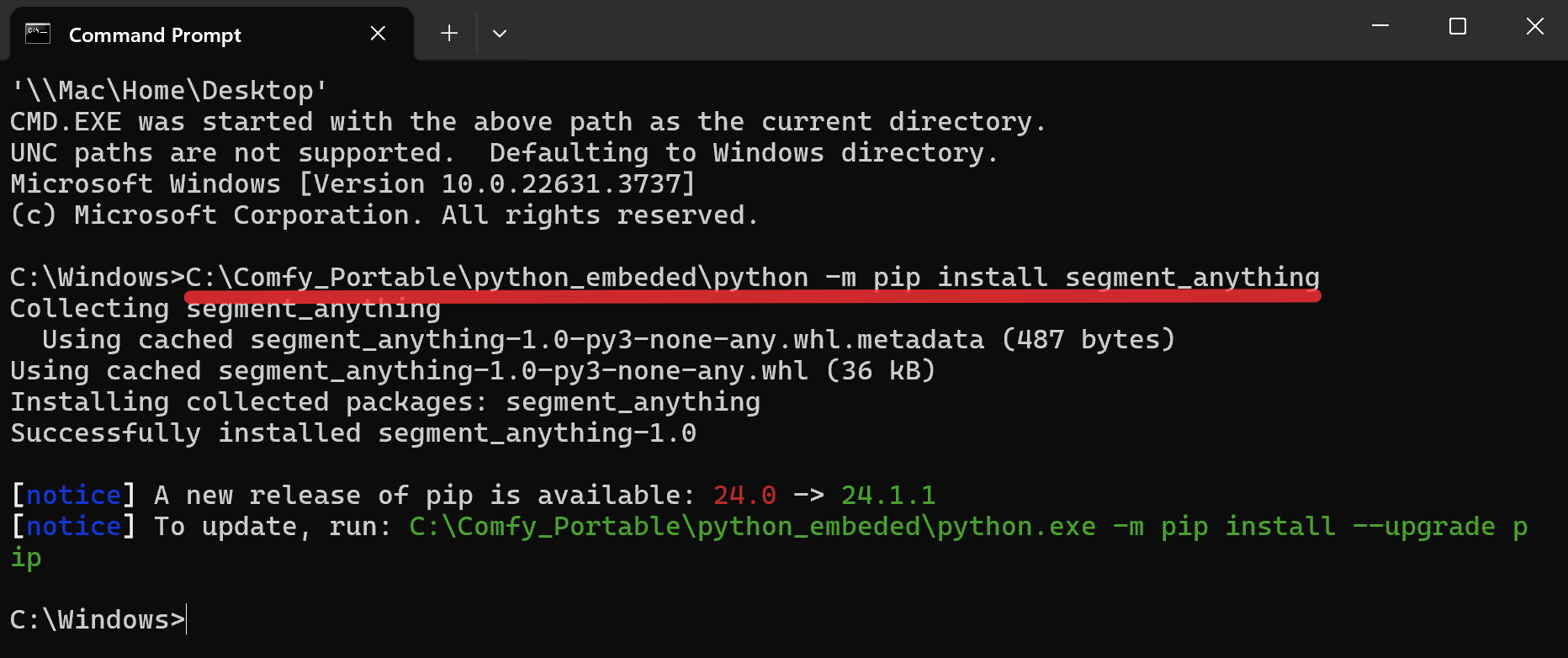Close the Command Prompt tab
Viewport: 1568px width, 658px height.
(378, 34)
